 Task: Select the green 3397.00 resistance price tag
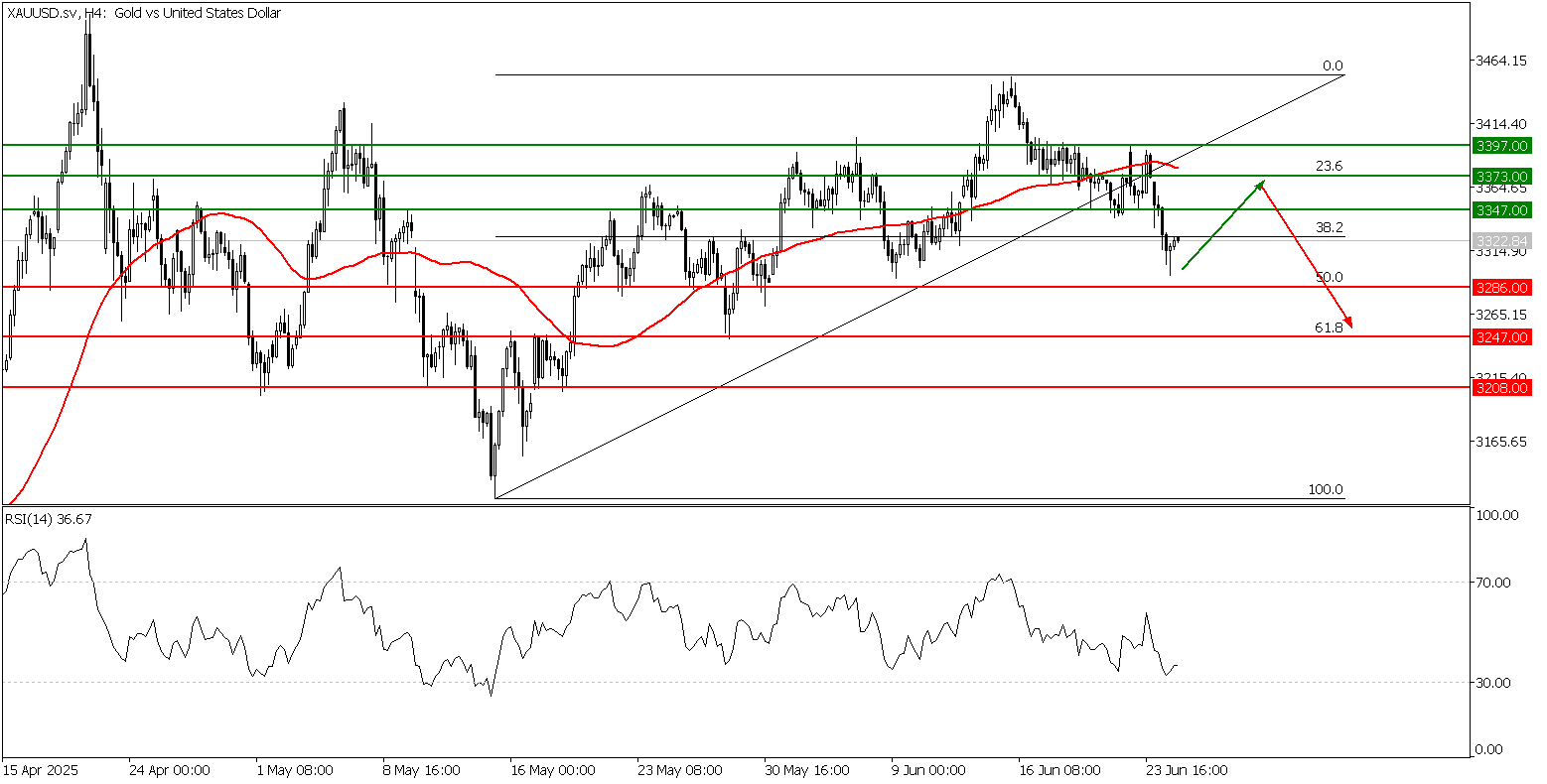coord(1501,146)
